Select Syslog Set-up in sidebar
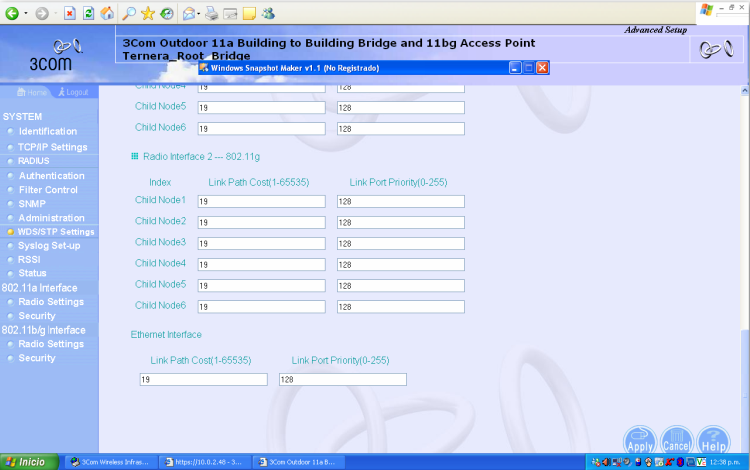 coord(49,246)
